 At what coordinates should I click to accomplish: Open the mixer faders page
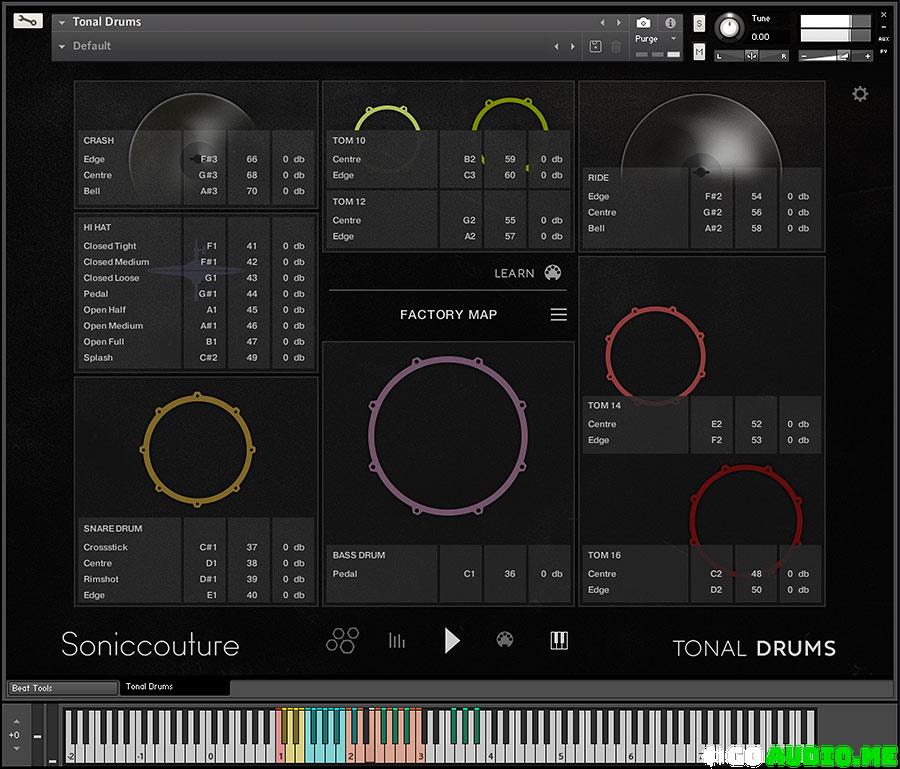coord(397,641)
